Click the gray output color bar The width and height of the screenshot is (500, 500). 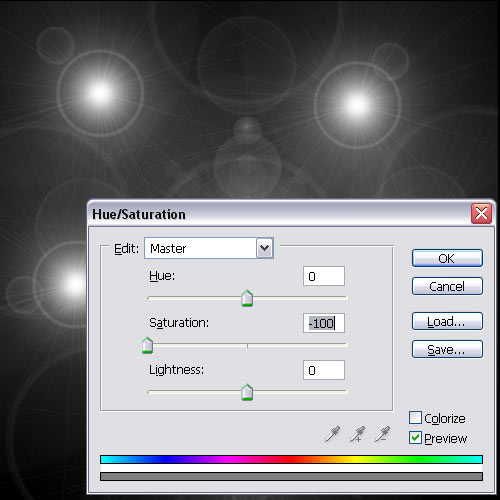tap(291, 476)
